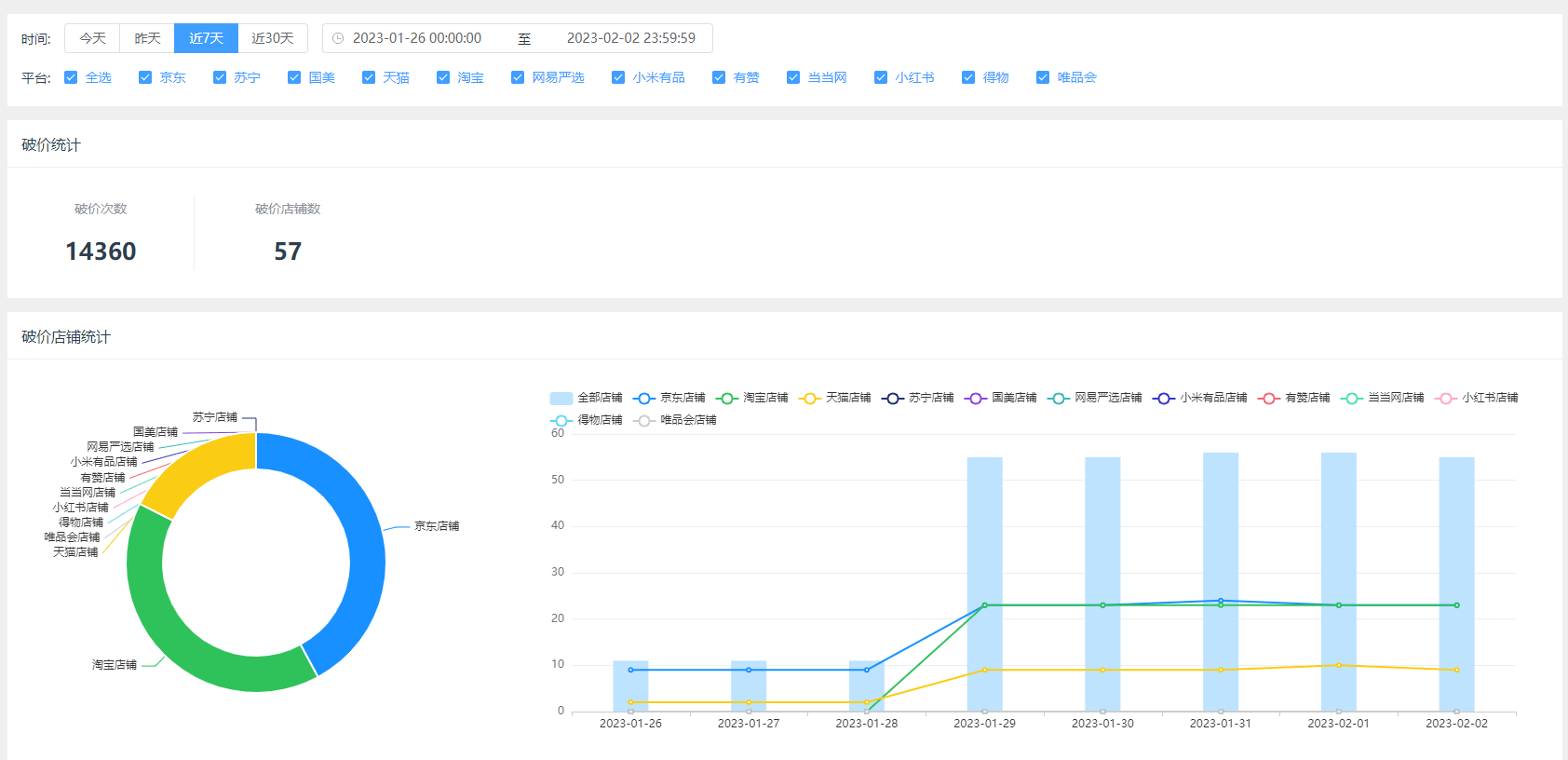Uncheck the 淘宝 platform checkbox
The height and width of the screenshot is (760, 1568).
[x=443, y=77]
